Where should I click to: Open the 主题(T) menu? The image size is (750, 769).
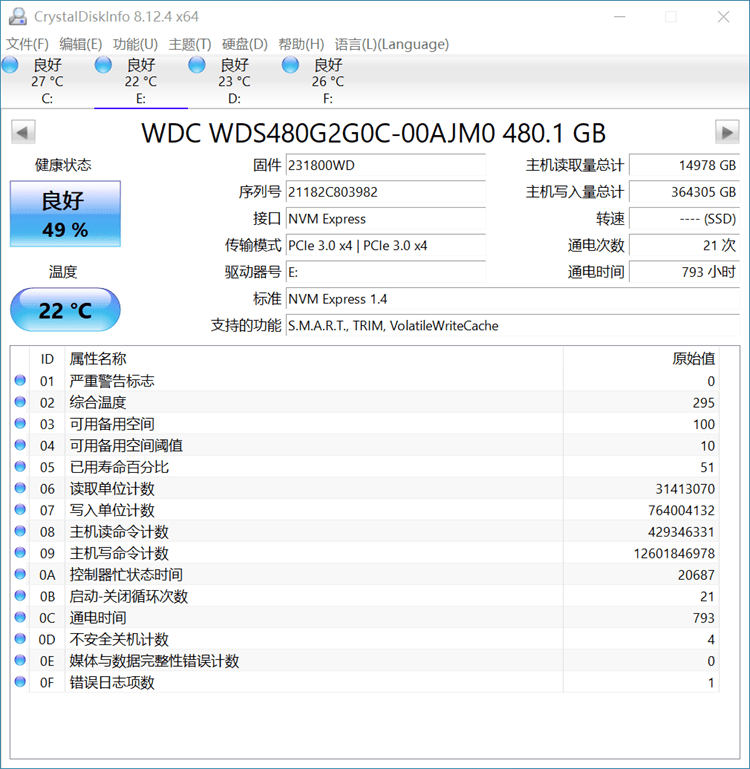[190, 44]
